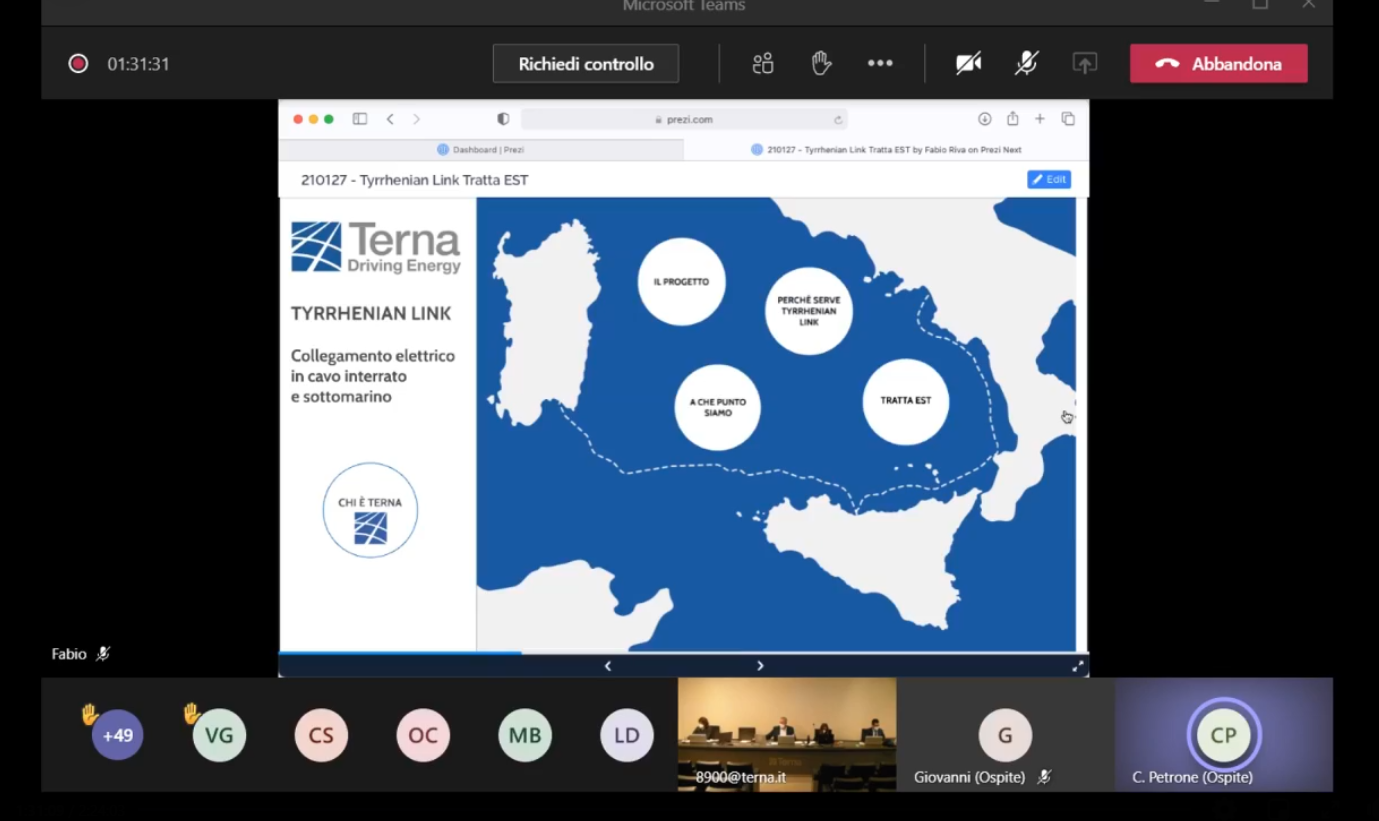
Task: Select the OC participant avatar
Action: [x=423, y=735]
